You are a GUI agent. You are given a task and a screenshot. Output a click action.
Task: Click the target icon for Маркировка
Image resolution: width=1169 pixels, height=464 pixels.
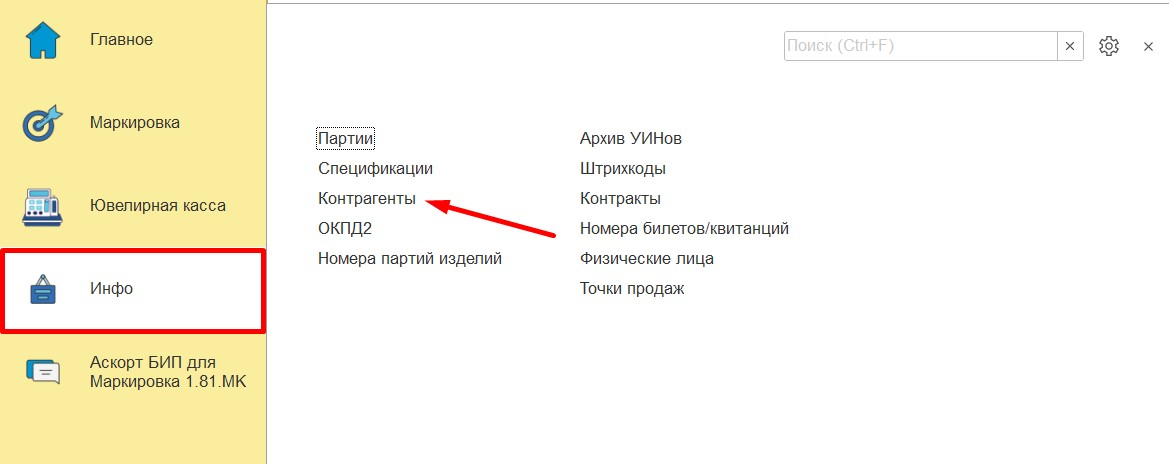(x=42, y=124)
